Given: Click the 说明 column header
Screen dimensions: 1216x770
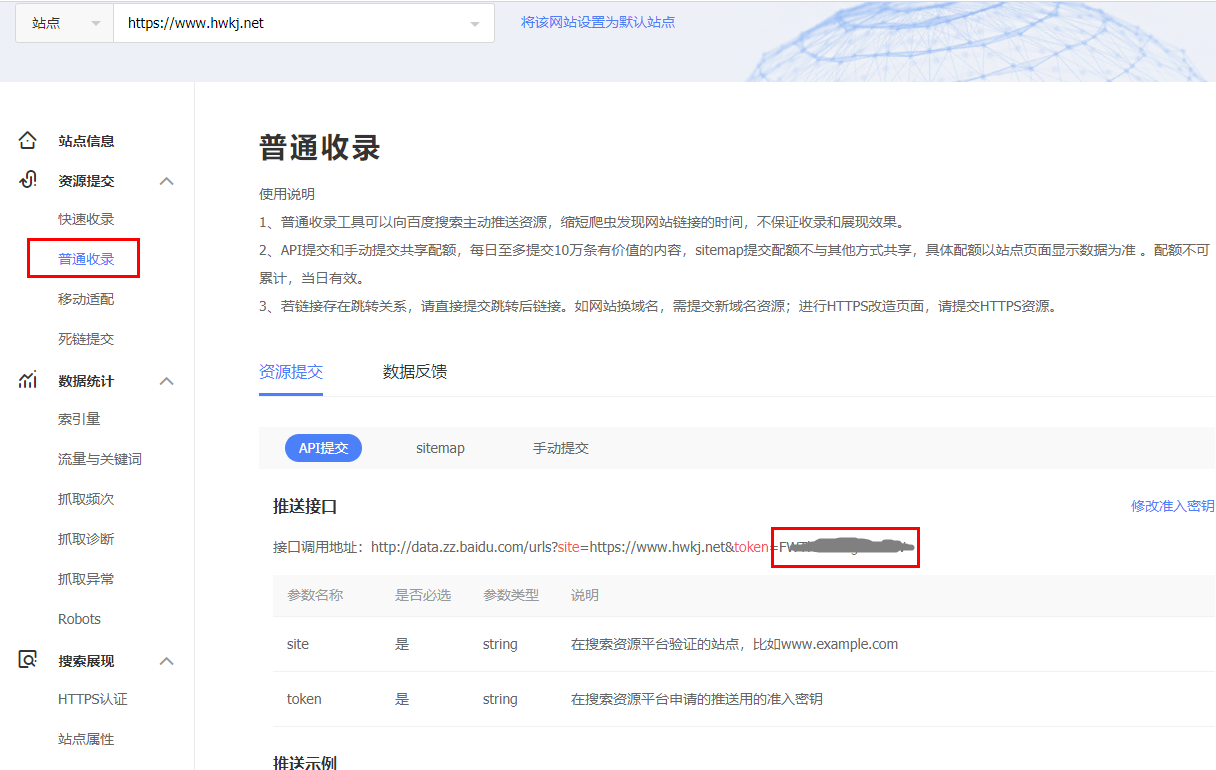Looking at the screenshot, I should [x=585, y=595].
